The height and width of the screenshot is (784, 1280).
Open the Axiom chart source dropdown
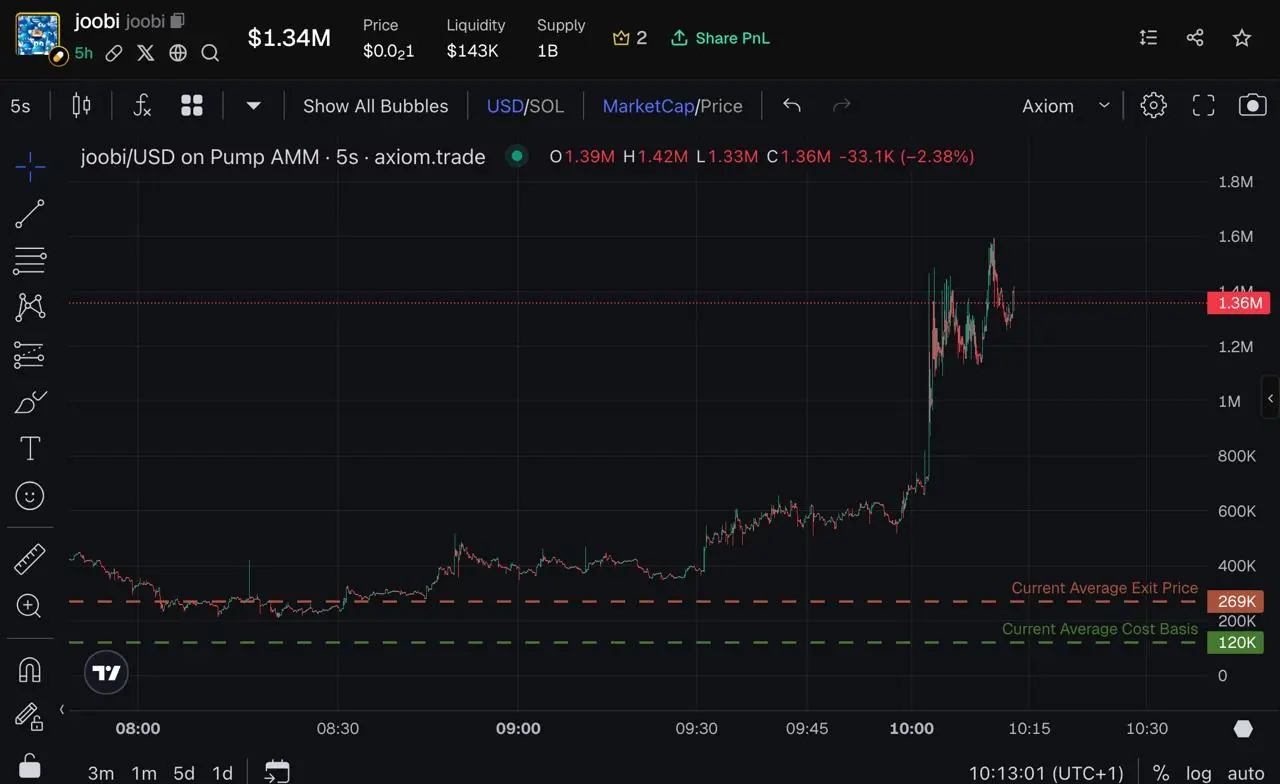[1066, 106]
